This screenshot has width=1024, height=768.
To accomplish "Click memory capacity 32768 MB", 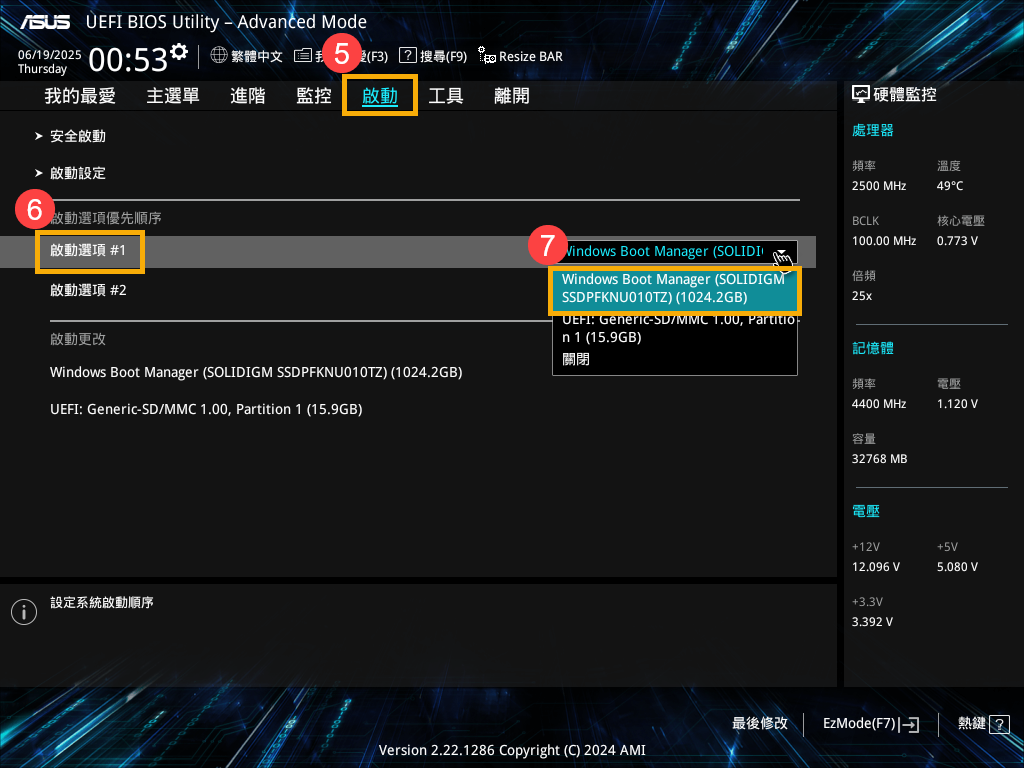I will click(x=879, y=459).
